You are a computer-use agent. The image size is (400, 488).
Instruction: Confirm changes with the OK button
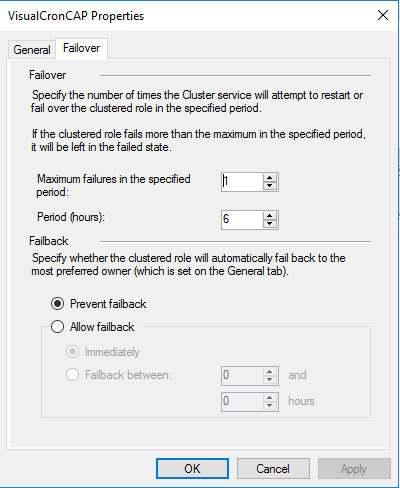click(x=192, y=468)
